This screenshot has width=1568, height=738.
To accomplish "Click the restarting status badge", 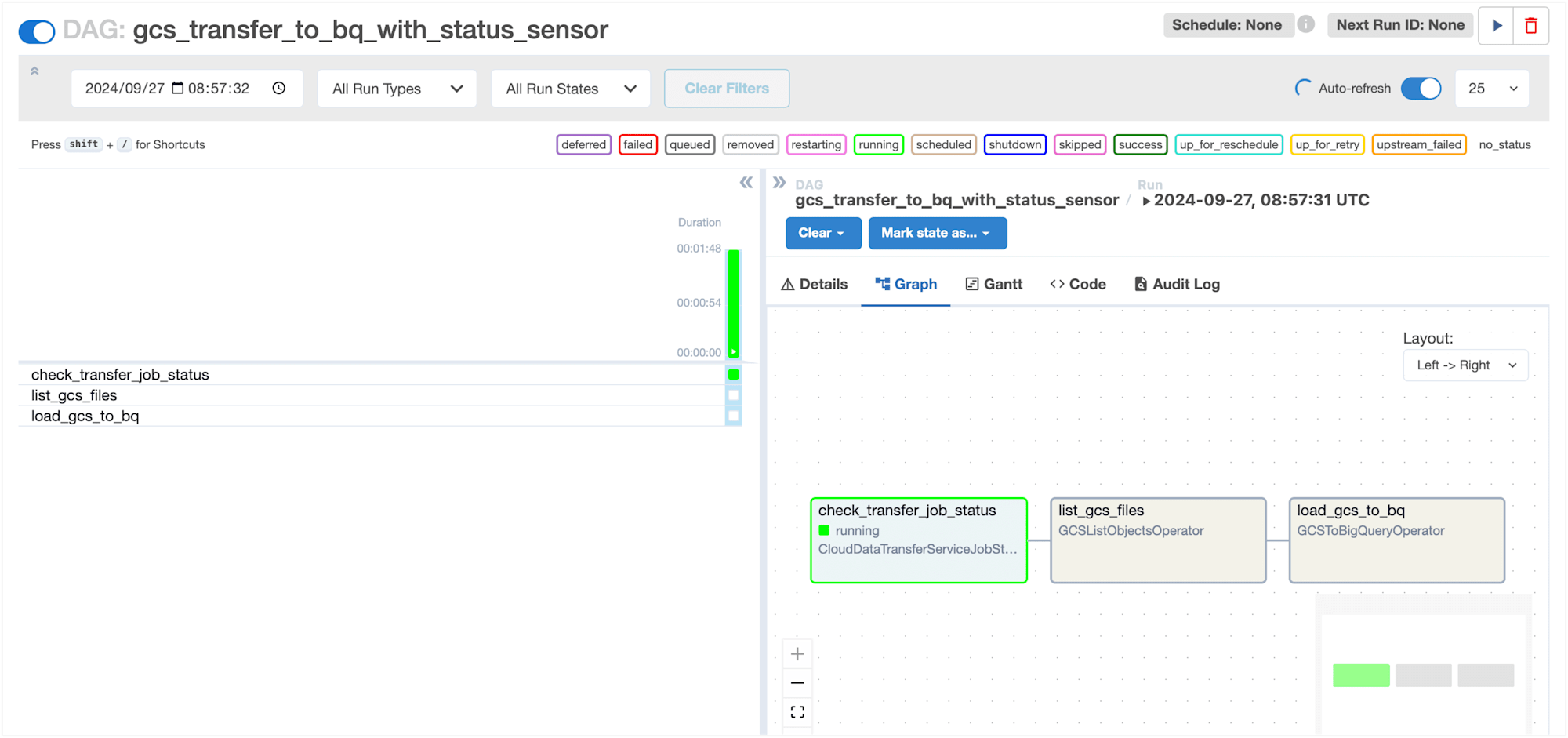I will (x=815, y=144).
